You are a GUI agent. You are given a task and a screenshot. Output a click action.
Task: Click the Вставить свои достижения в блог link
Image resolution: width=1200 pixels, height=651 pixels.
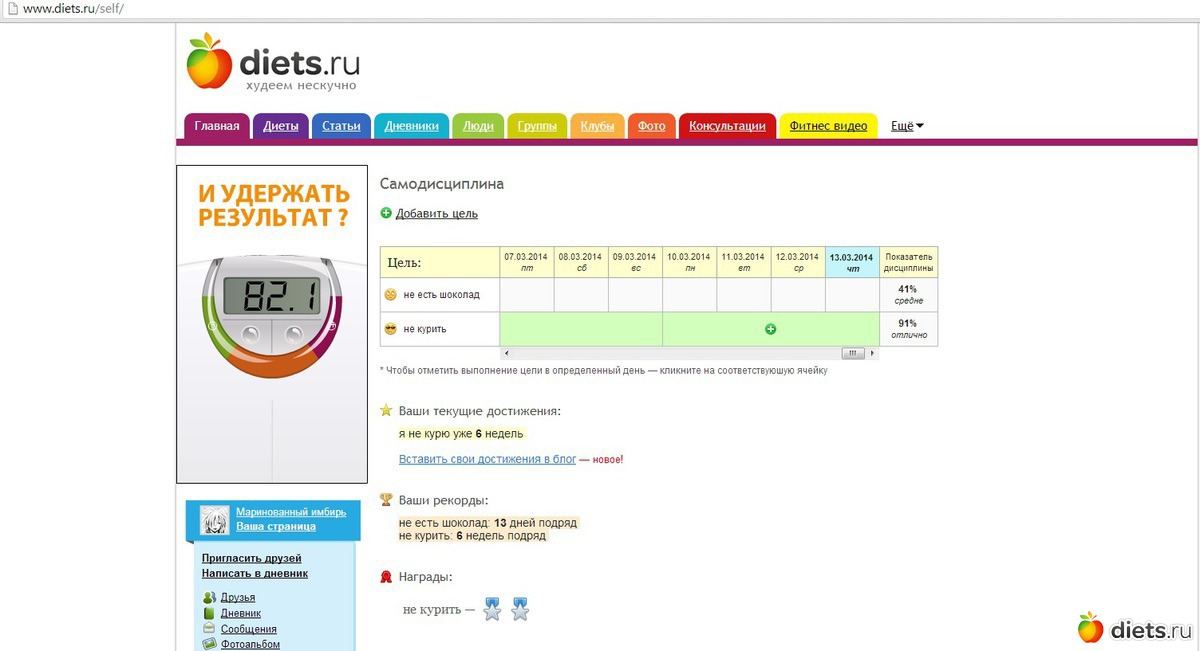click(x=487, y=459)
